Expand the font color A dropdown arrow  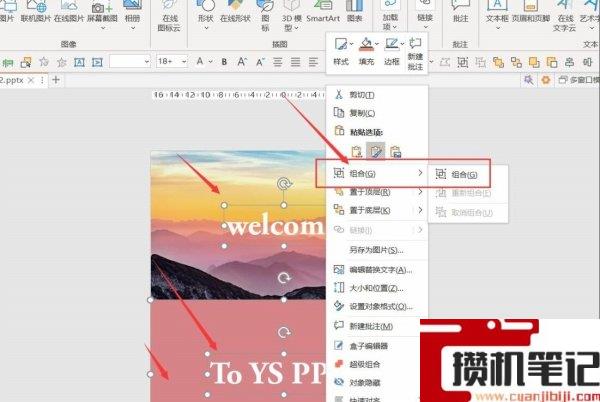[x=210, y=62]
